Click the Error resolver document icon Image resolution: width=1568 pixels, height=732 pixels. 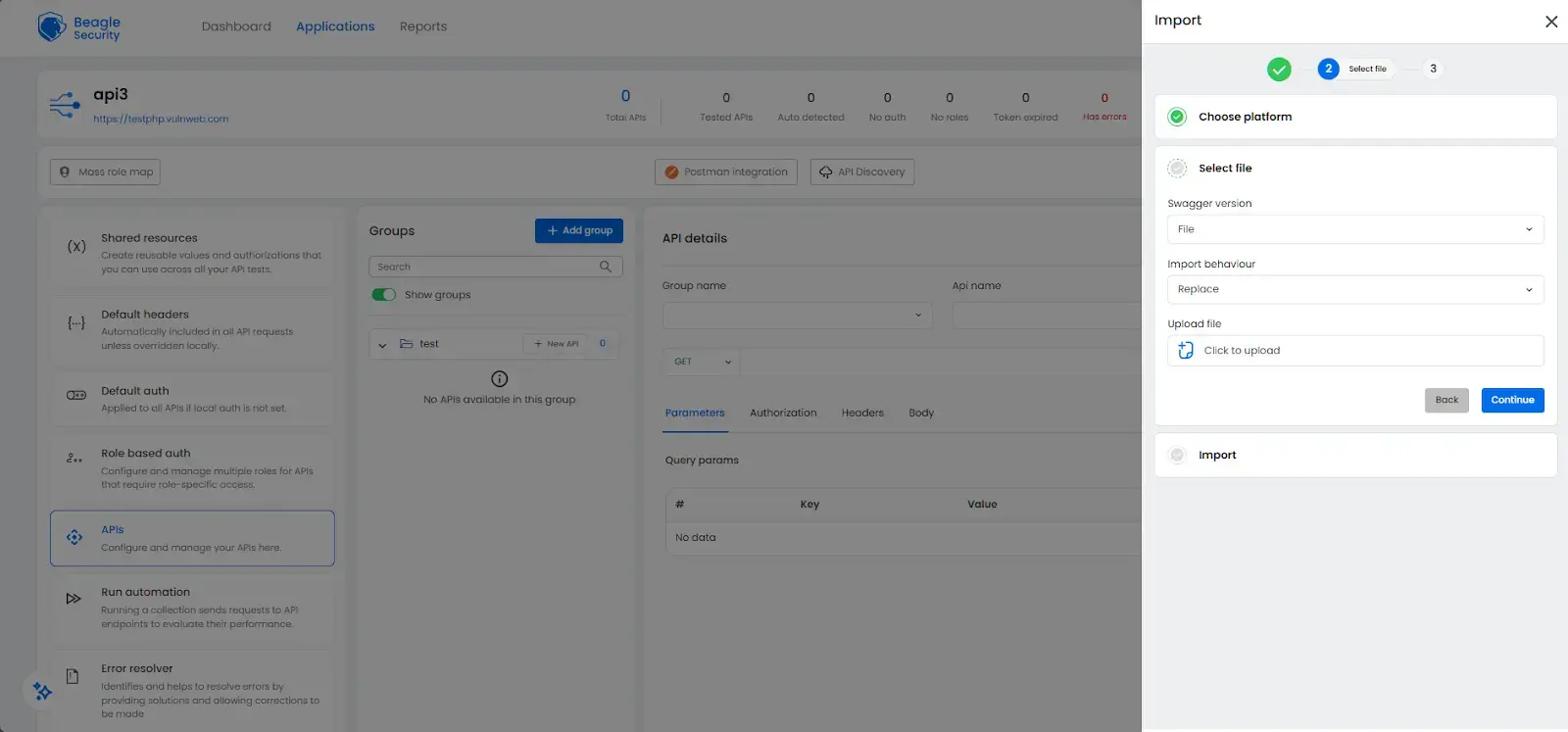click(x=73, y=676)
